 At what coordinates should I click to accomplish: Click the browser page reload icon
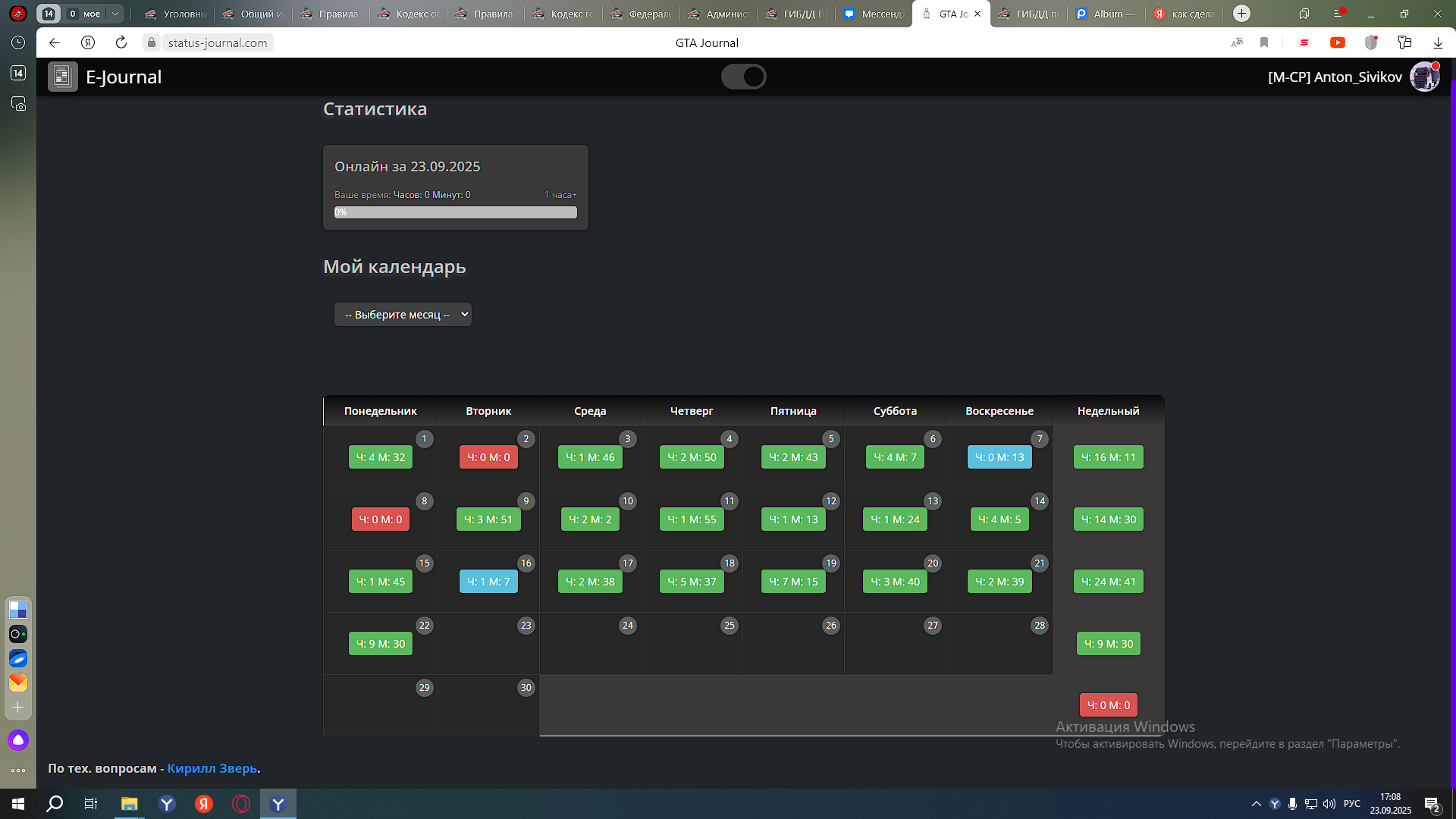[121, 42]
